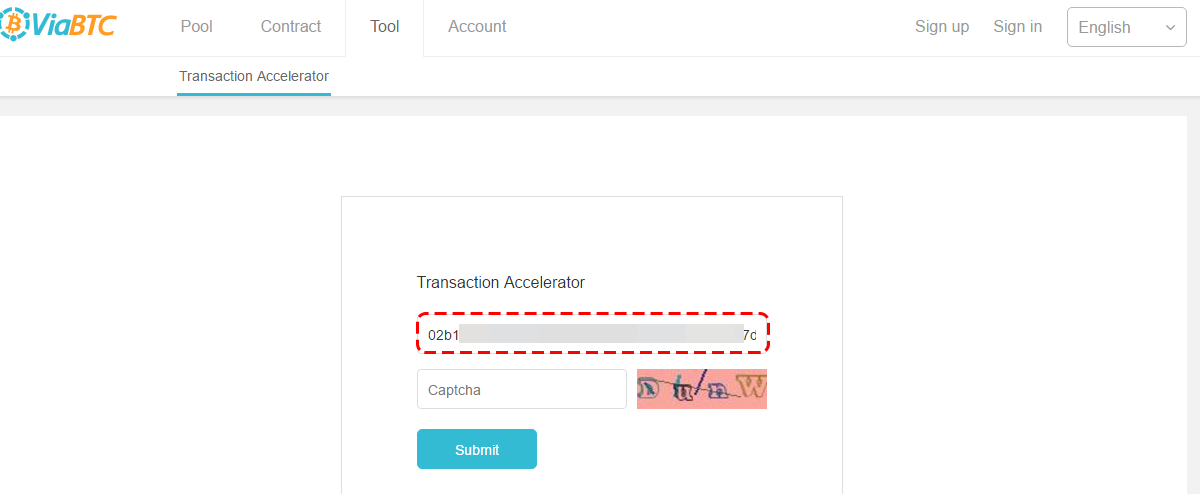Viewport: 1200px width, 494px height.
Task: Click the Sign in link
Action: click(1018, 27)
